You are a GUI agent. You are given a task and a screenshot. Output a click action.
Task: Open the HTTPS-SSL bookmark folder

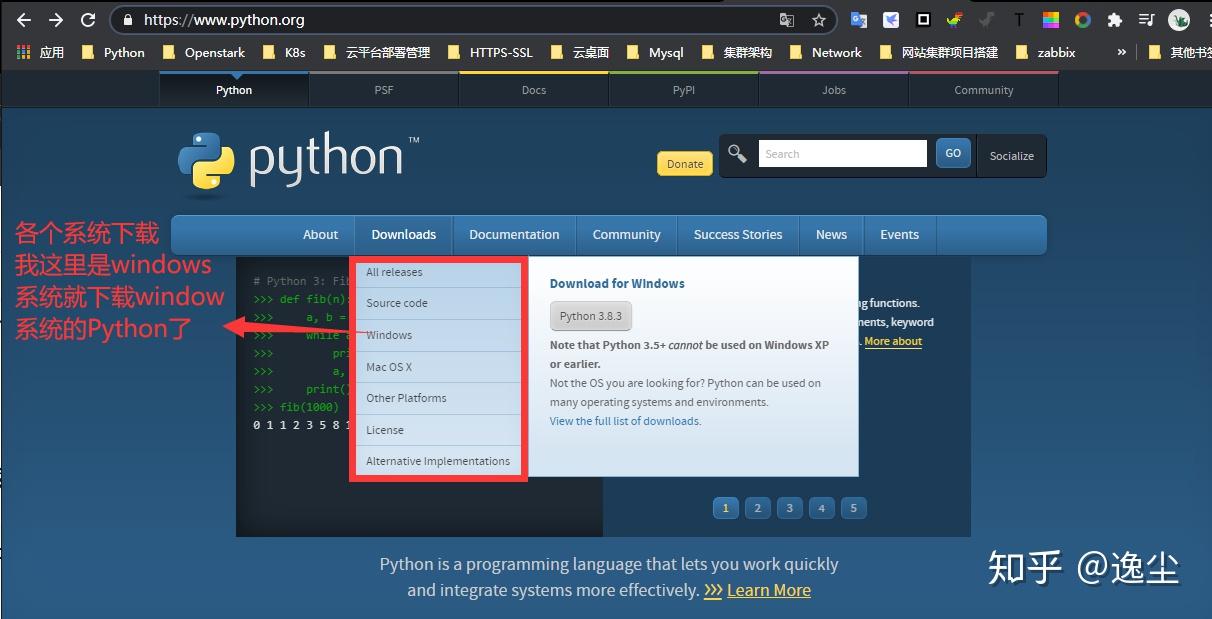tap(490, 52)
